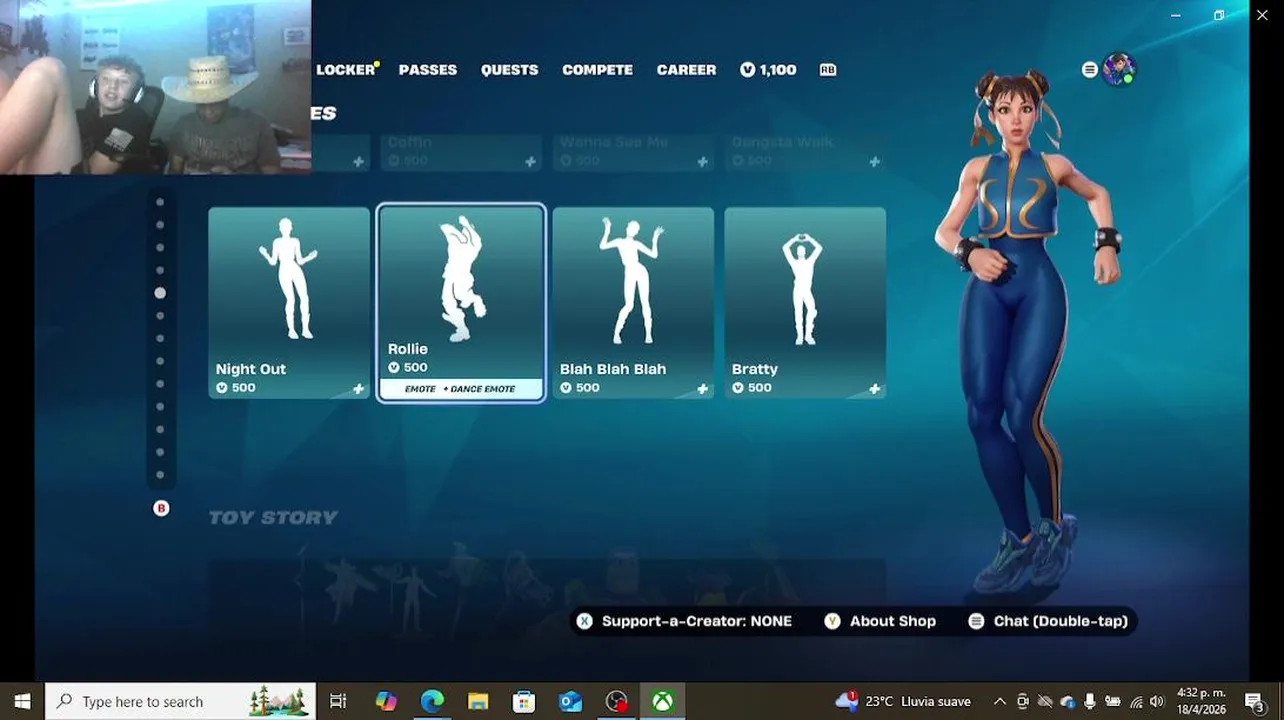Open About Shop
Viewport: 1284px width, 720px height.
coord(893,621)
